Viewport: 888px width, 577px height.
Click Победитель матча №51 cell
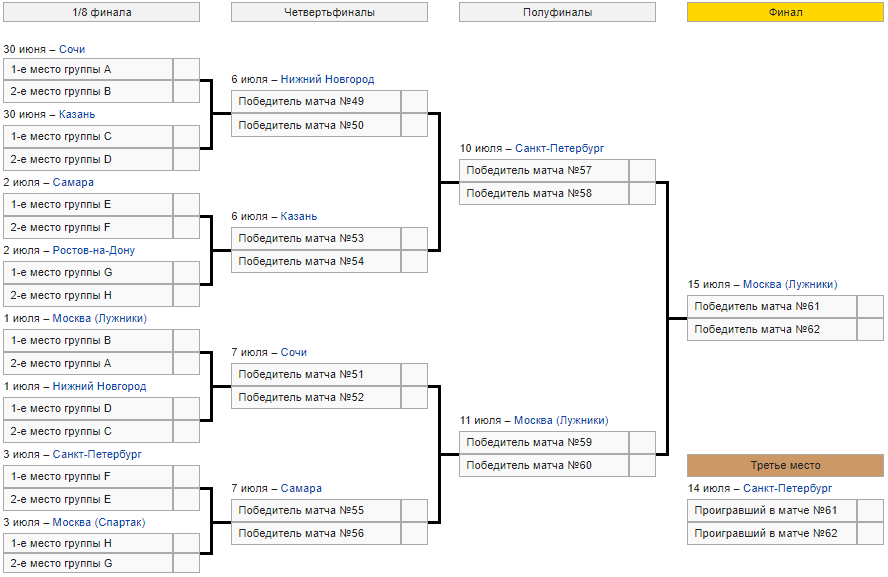316,374
